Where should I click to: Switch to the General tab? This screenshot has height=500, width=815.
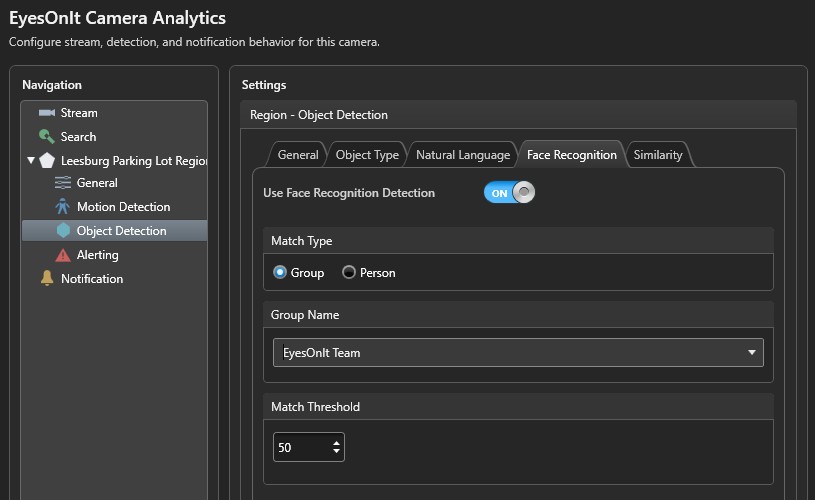pyautogui.click(x=298, y=155)
